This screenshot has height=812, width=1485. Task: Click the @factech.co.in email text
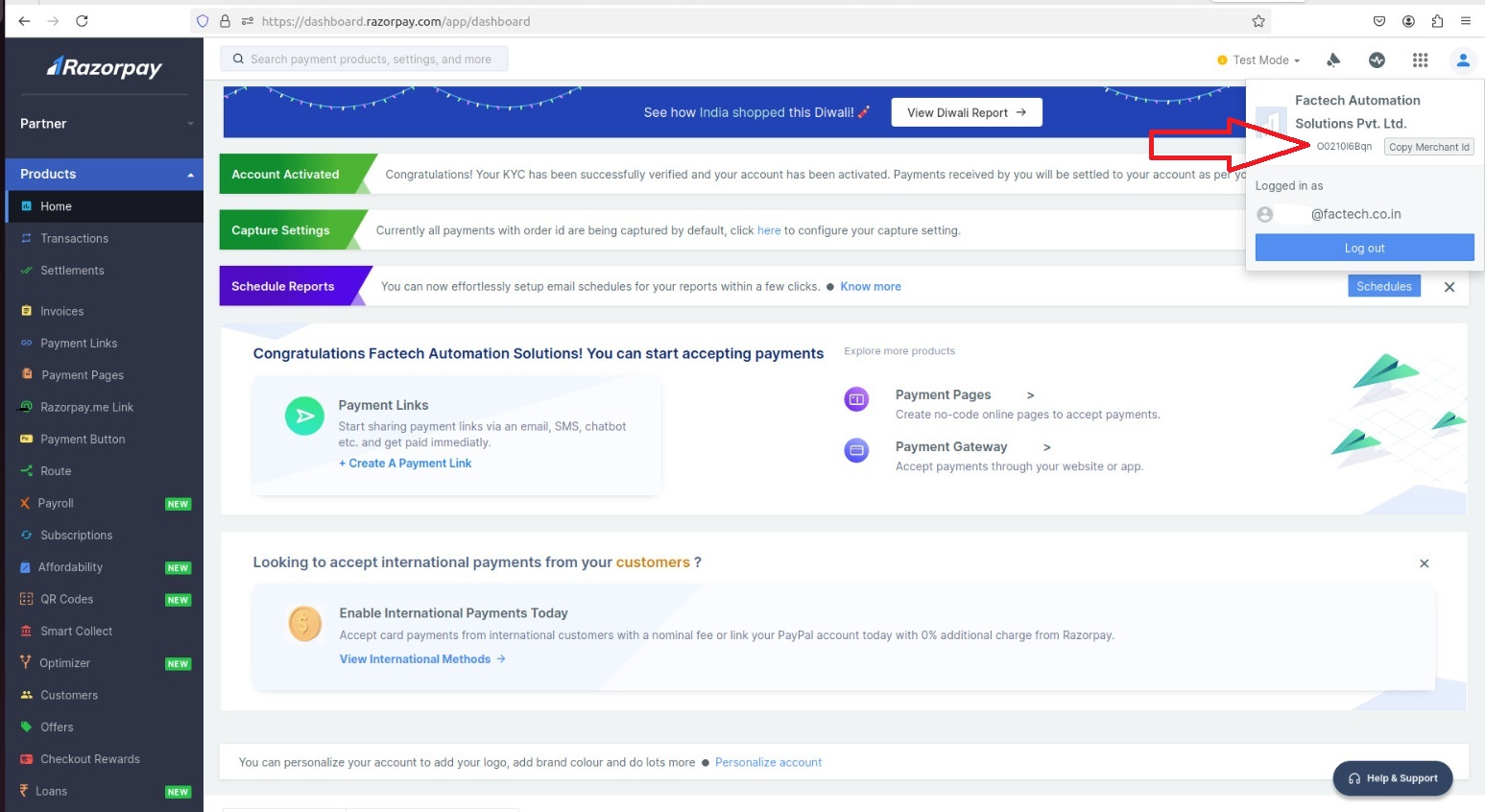tap(1355, 214)
